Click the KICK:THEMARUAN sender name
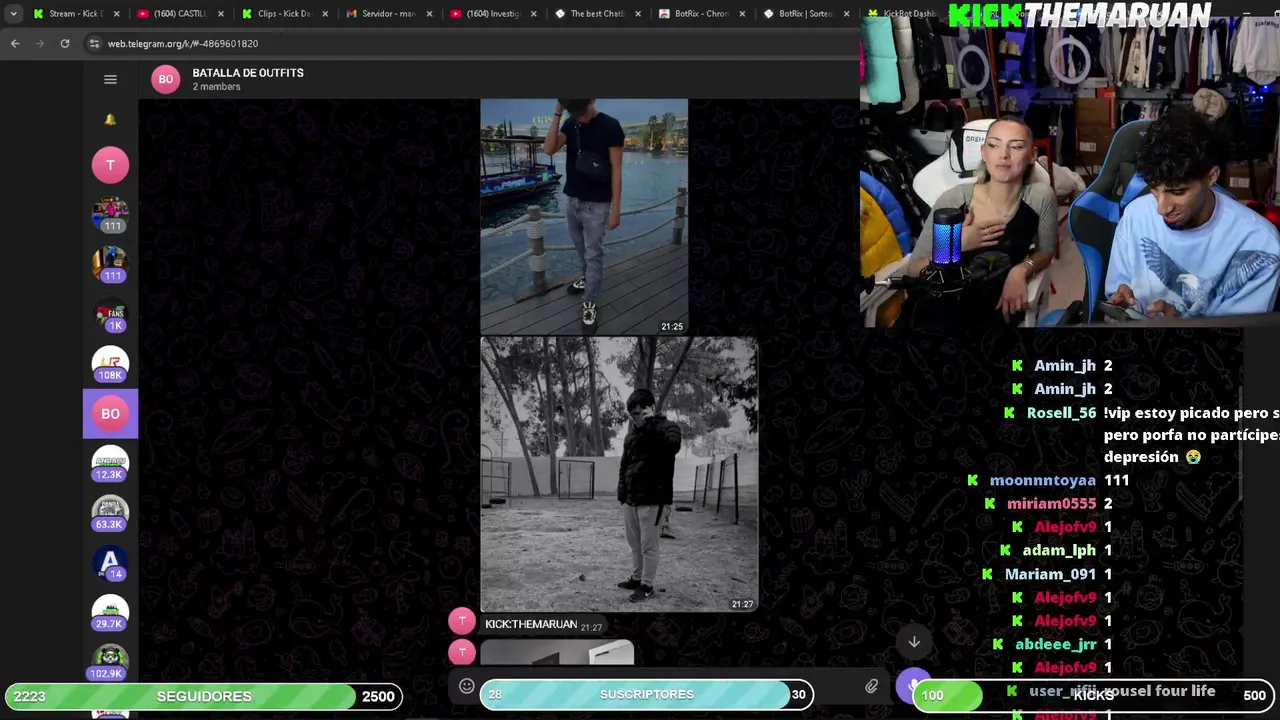 pos(531,624)
